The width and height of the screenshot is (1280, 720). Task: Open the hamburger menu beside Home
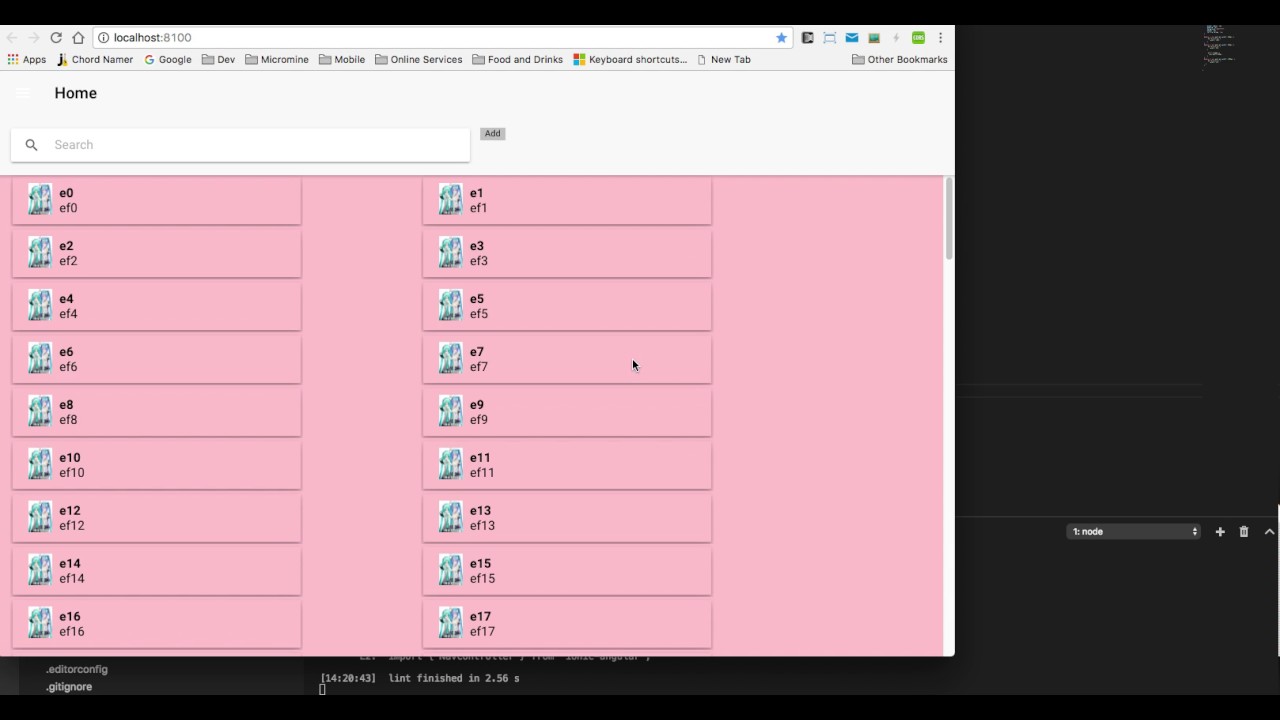tap(23, 93)
